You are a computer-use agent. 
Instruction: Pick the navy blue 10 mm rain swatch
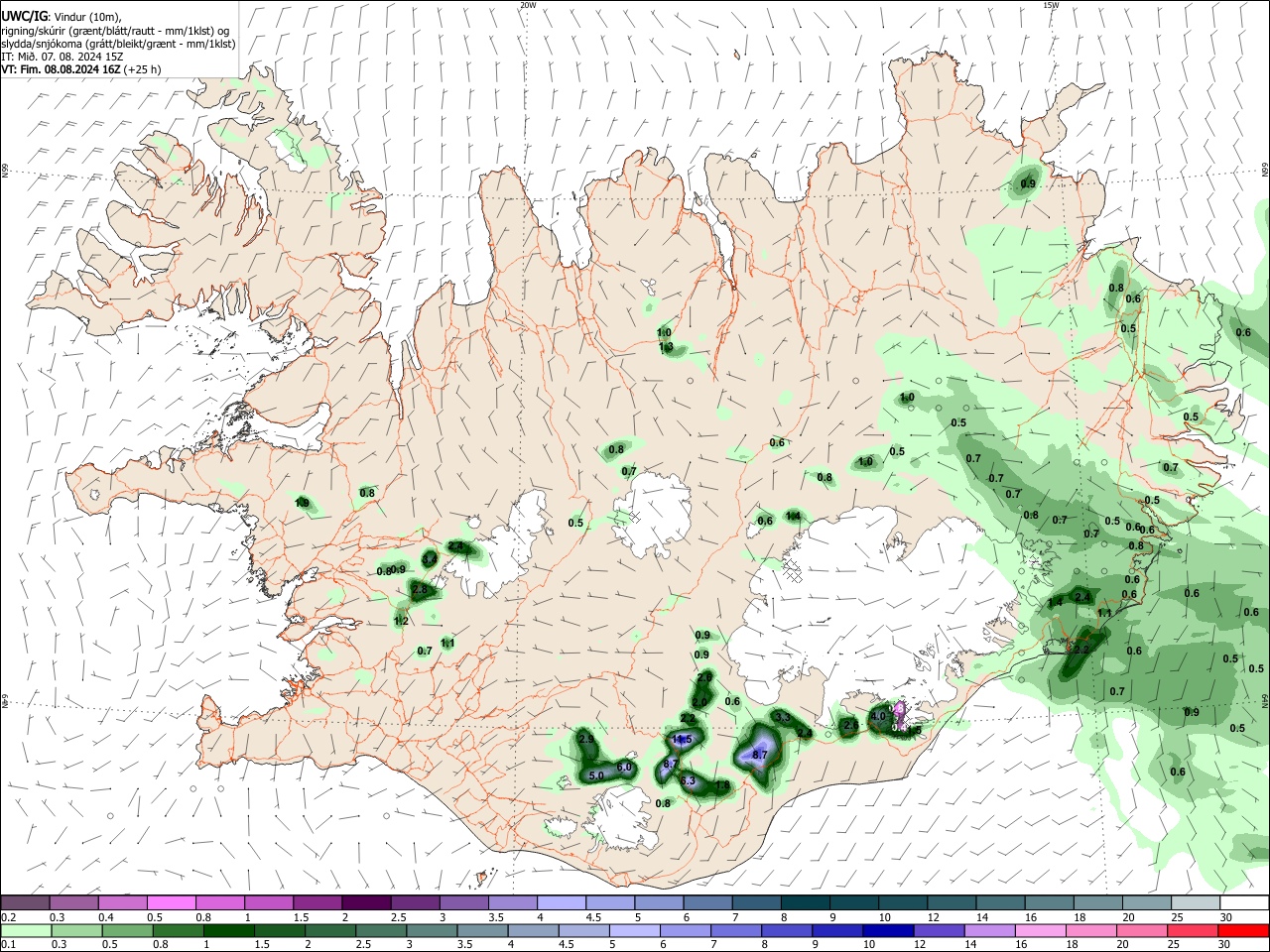(x=888, y=930)
